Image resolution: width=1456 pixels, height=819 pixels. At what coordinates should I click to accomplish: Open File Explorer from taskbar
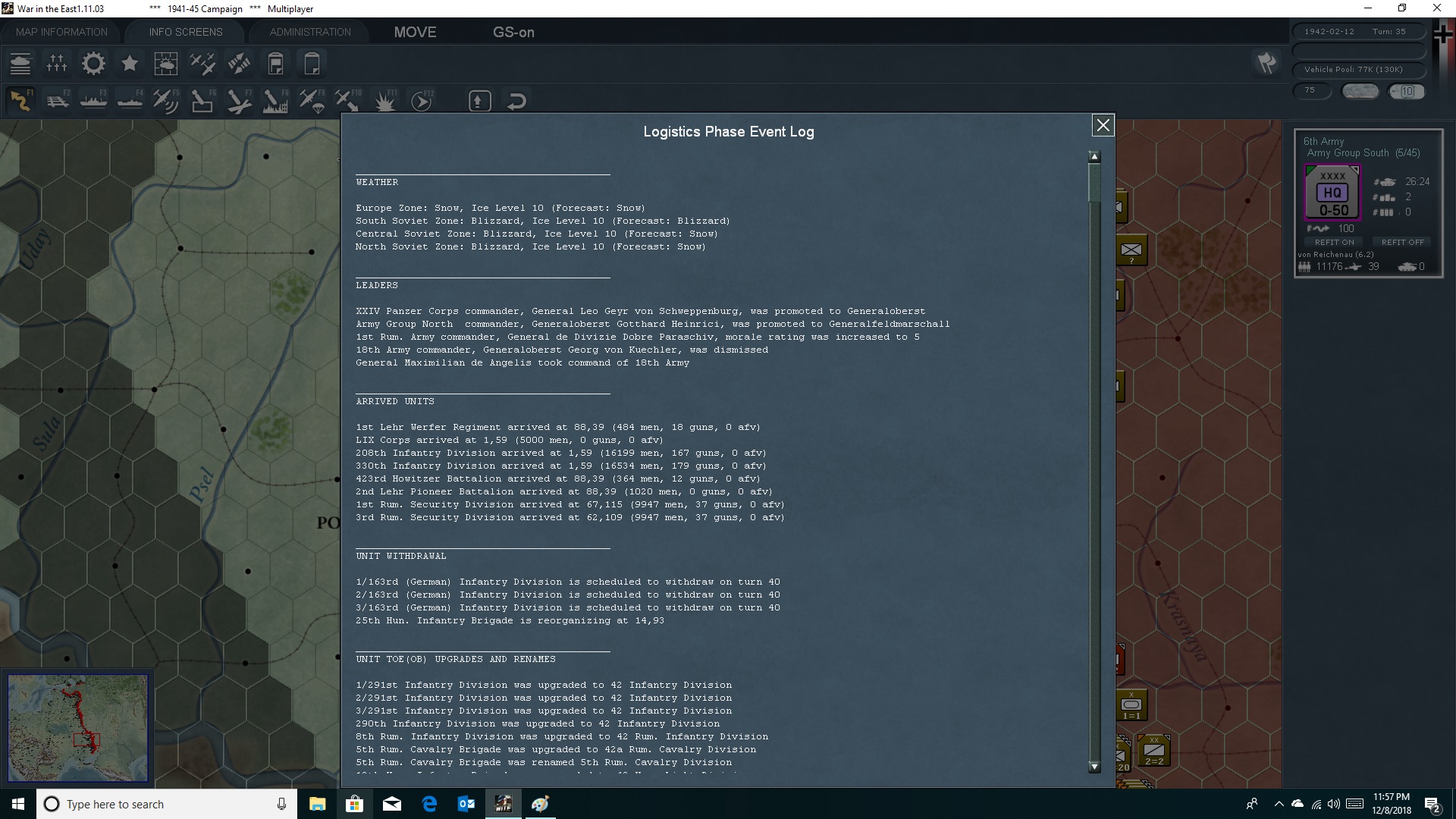tap(317, 804)
